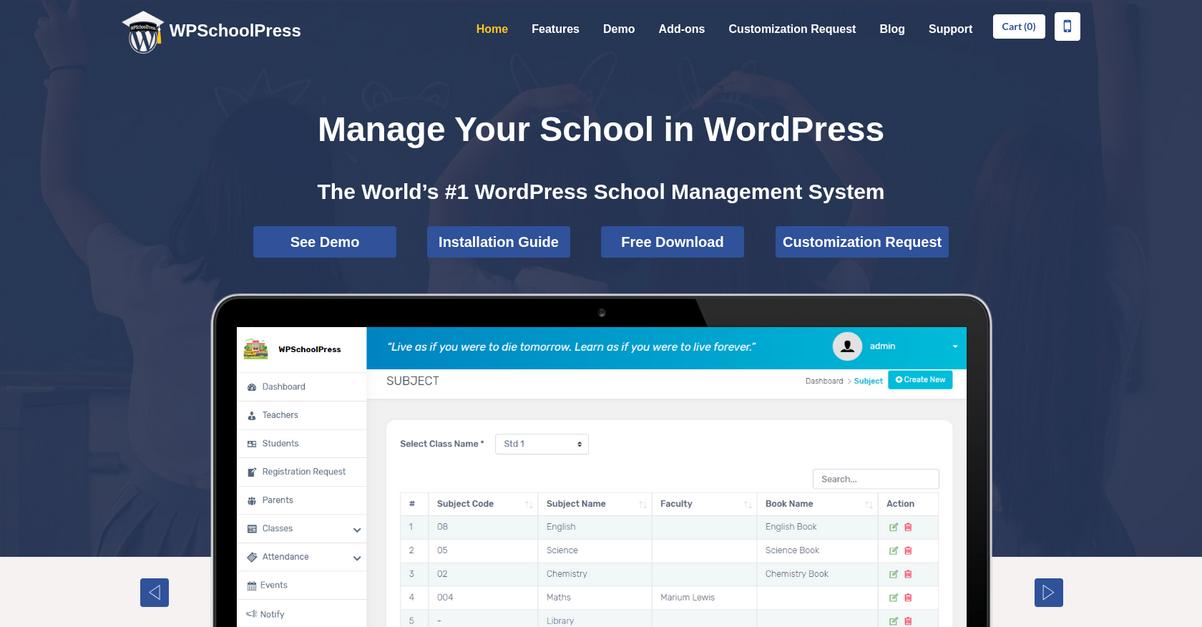Open the Home menu item
Screen dimensions: 1202x627
point(492,29)
